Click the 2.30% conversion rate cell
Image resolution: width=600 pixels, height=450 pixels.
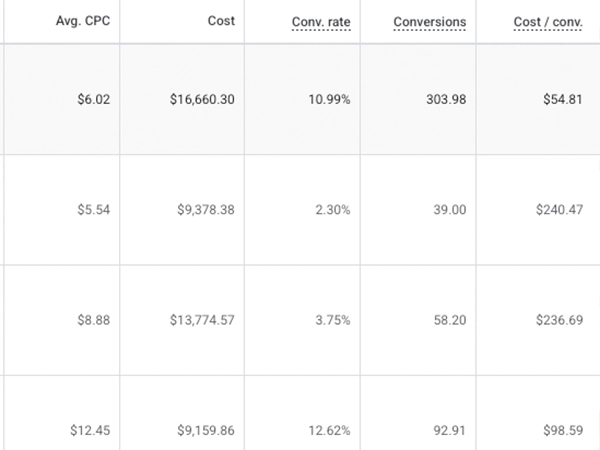[331, 210]
